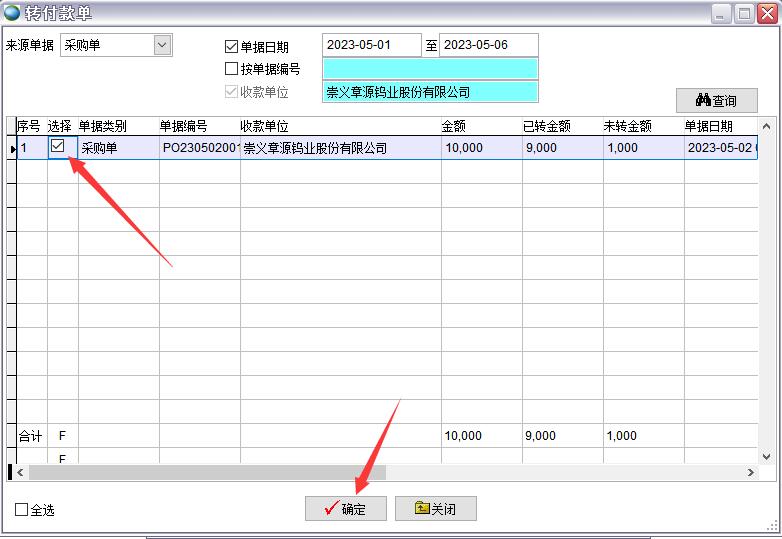Screen dimensions: 782x539
Task: Click the 关闭 folder icon button
Action: click(435, 509)
